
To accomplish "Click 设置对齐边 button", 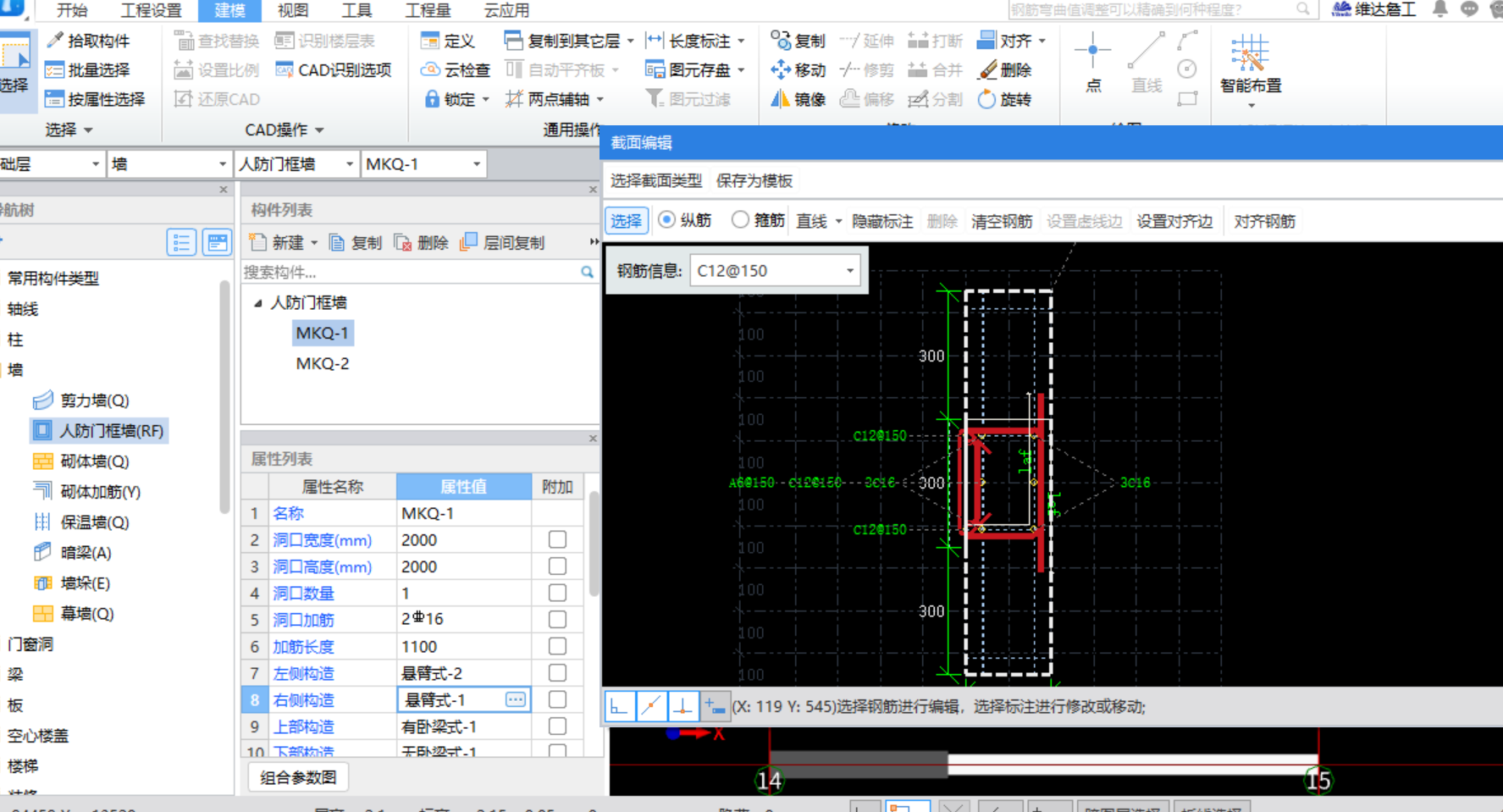I will pos(1174,222).
